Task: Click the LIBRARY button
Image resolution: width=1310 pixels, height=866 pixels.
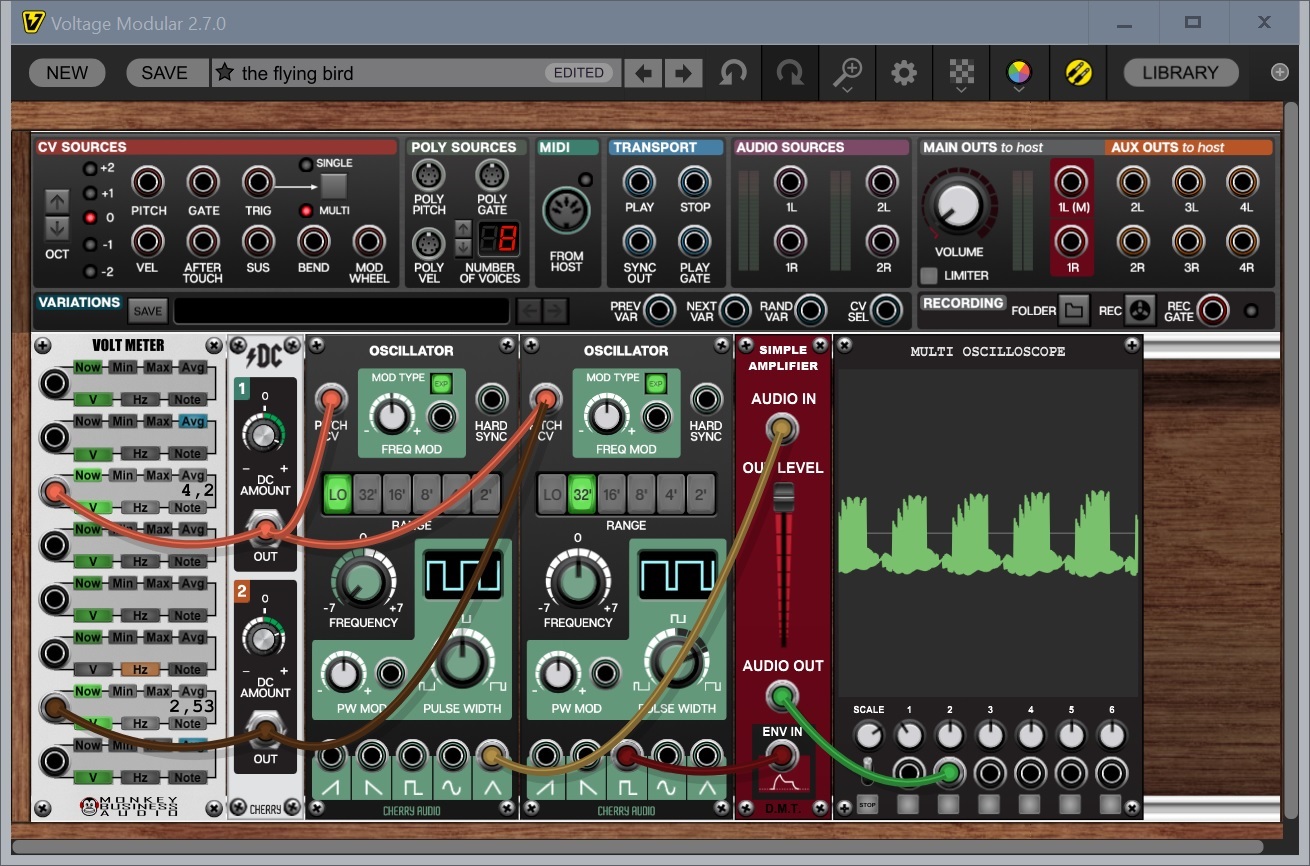Action: pos(1181,73)
